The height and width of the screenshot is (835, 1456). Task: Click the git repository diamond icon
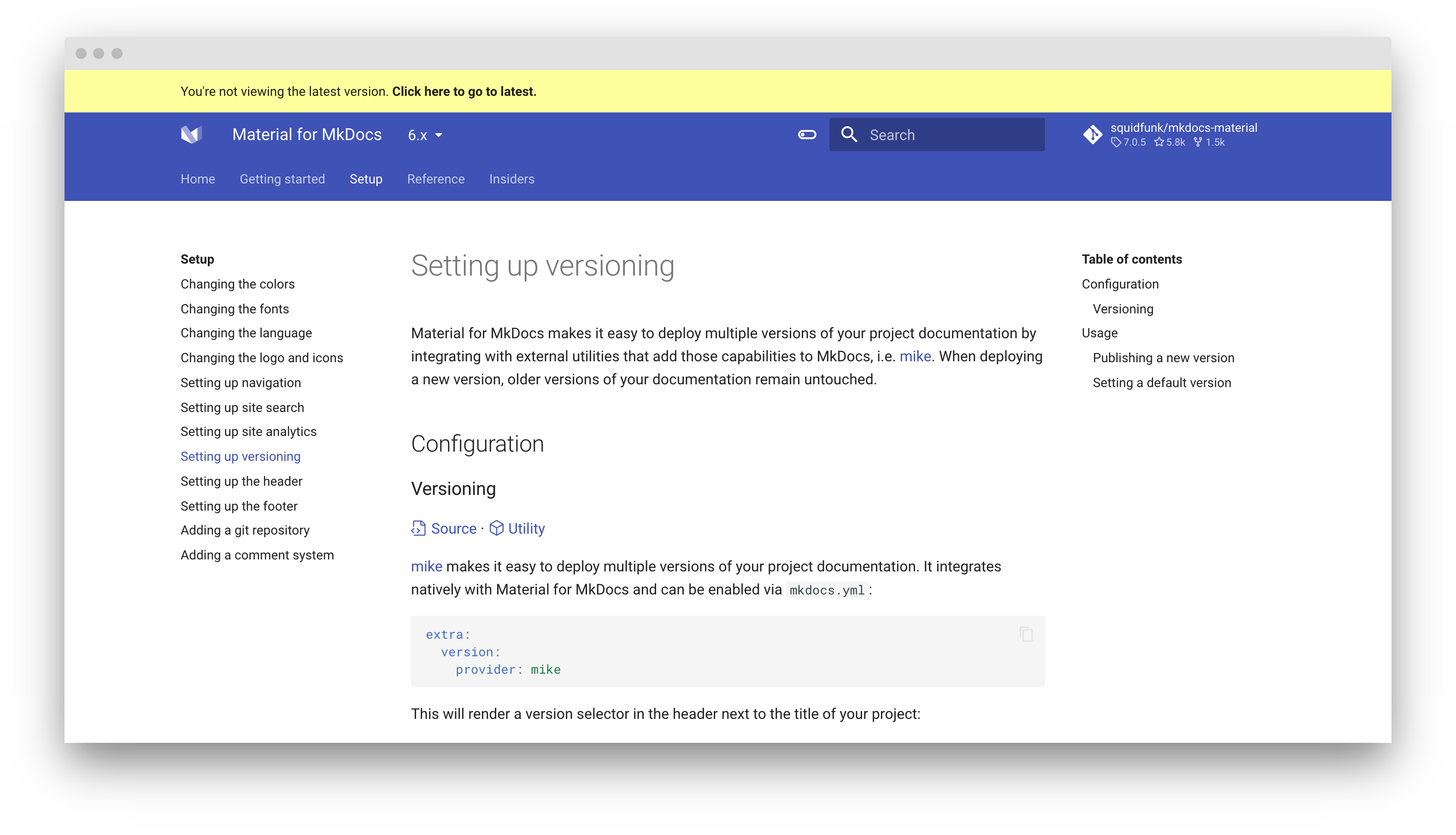coord(1092,135)
